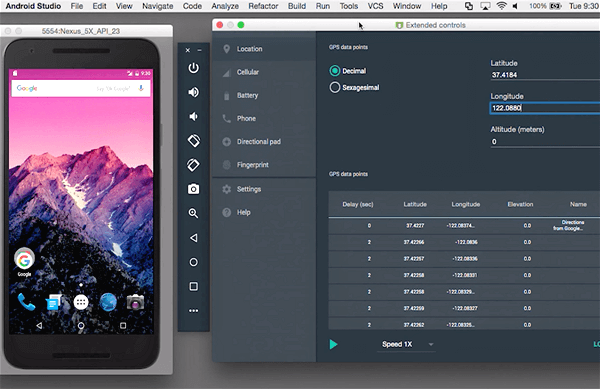Click the Latitude input field
The image size is (600, 389).
coord(545,75)
